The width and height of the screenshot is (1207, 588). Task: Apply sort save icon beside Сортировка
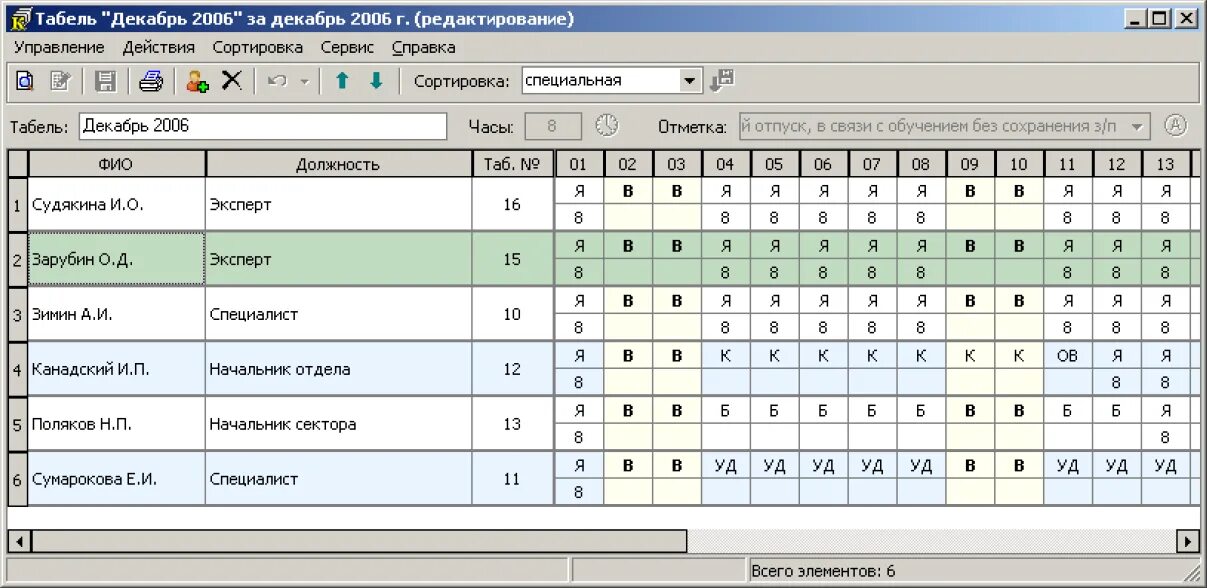pyautogui.click(x=722, y=81)
